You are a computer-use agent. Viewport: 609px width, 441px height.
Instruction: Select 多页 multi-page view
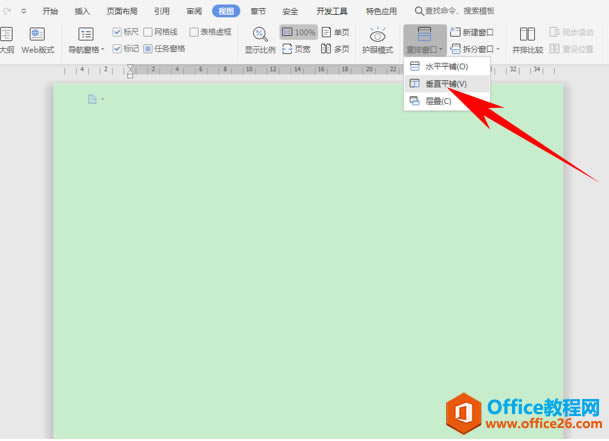point(335,49)
